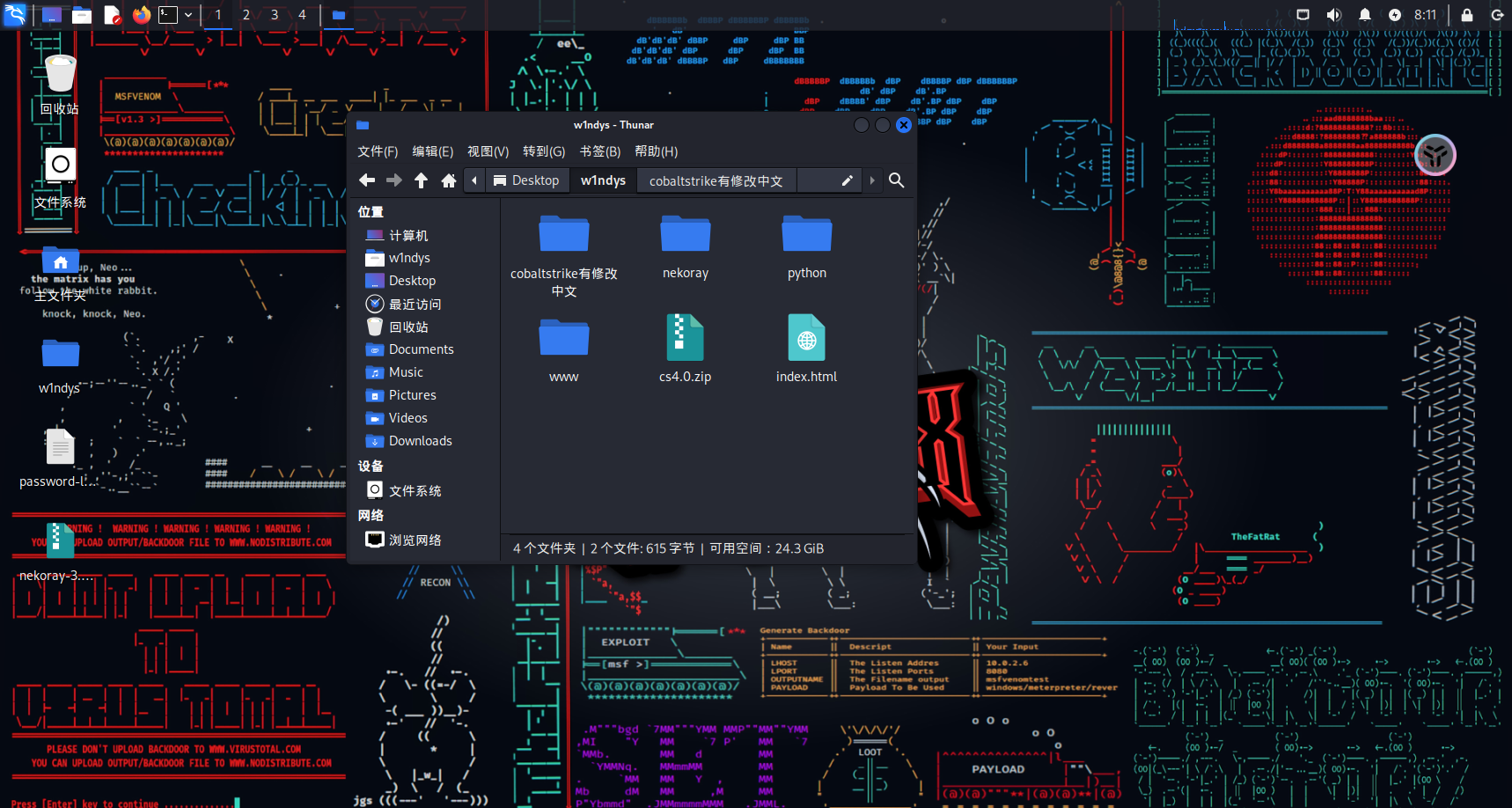1512x808 pixels.
Task: Toggle the Desktop path bar segment
Action: pyautogui.click(x=526, y=180)
